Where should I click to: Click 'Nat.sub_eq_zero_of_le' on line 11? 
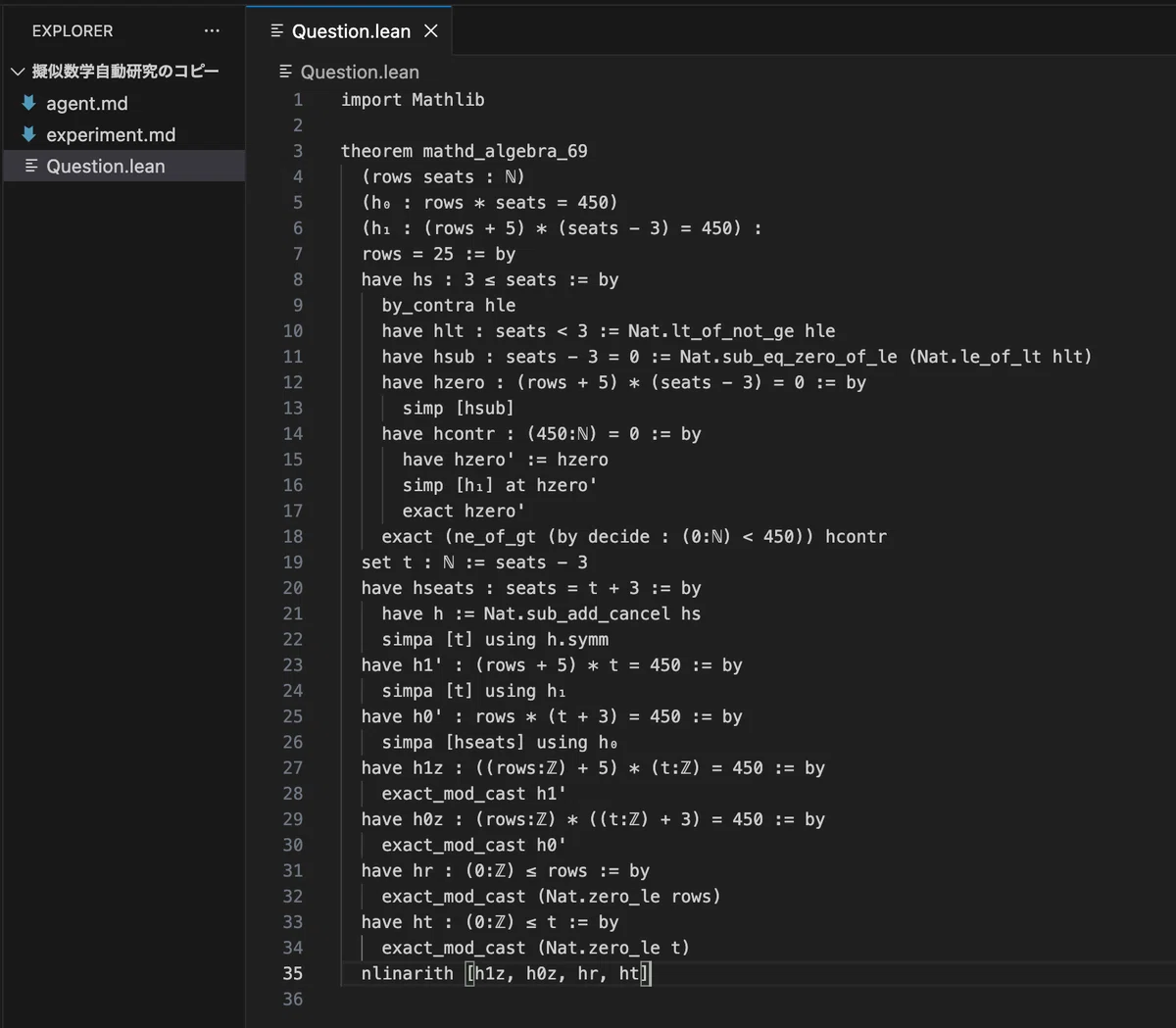[789, 357]
